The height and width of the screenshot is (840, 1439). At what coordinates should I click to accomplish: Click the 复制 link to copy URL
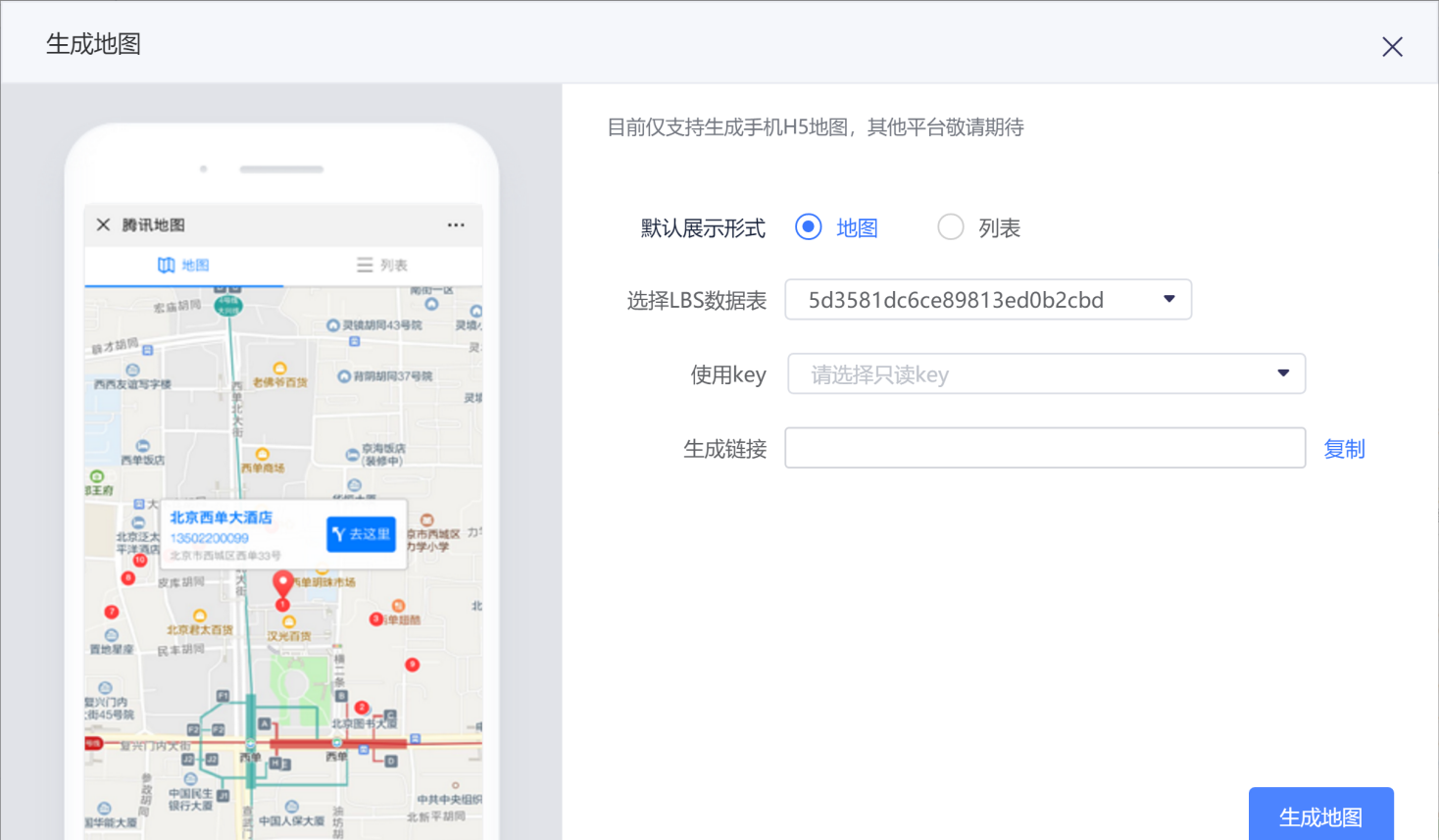[1344, 449]
